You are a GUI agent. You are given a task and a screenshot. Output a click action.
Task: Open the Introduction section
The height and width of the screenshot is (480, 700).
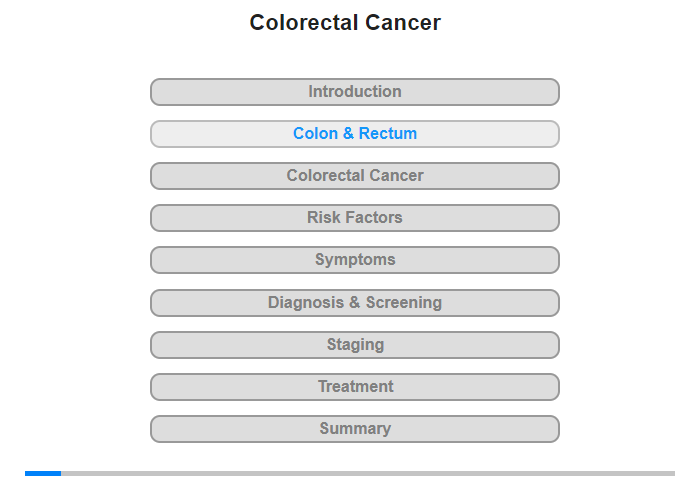click(x=354, y=92)
